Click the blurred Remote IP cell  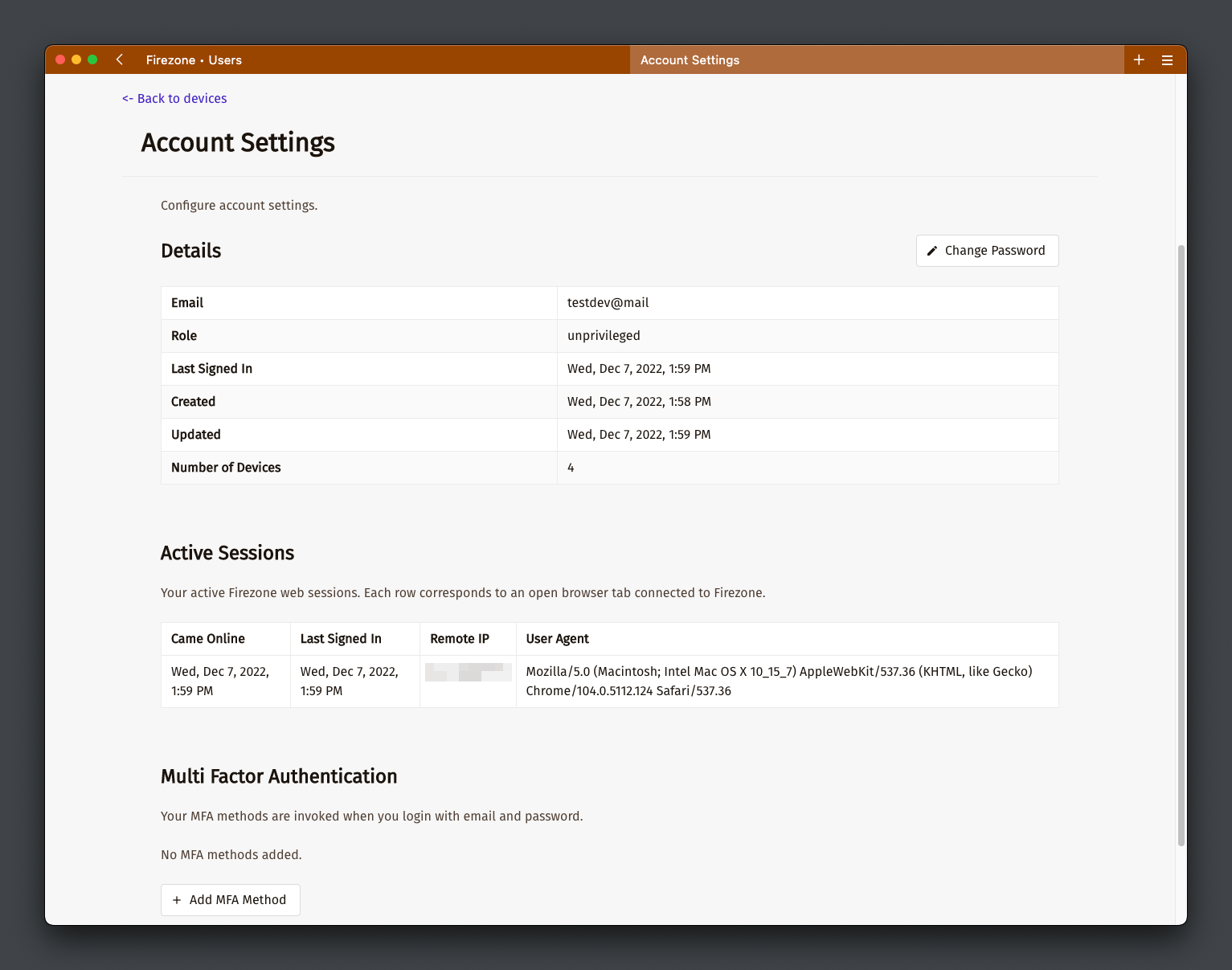468,673
